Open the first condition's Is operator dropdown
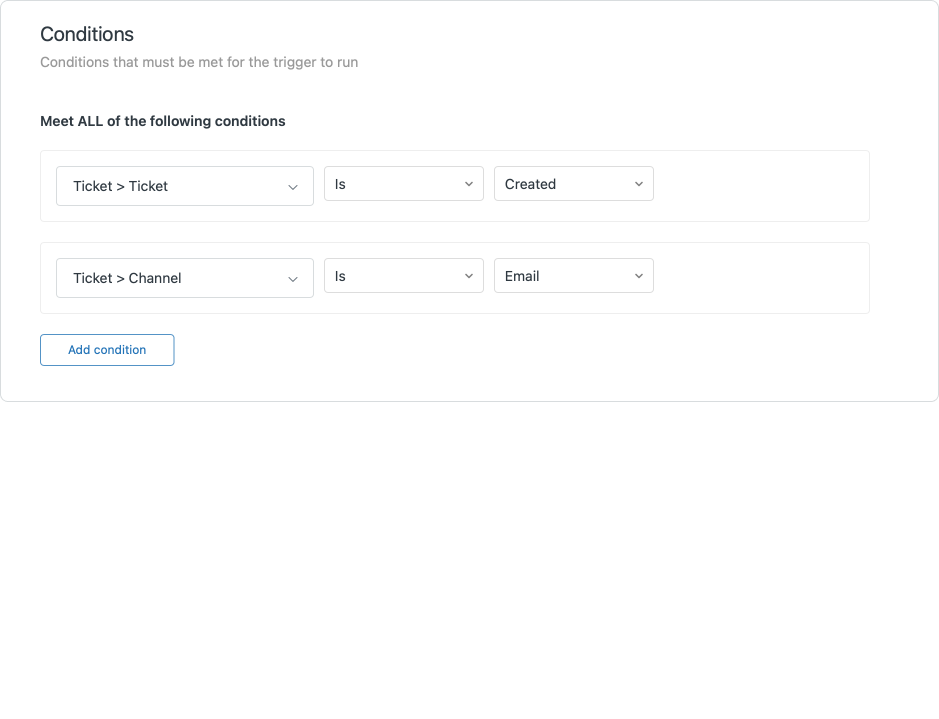939x719 pixels. coord(393,184)
